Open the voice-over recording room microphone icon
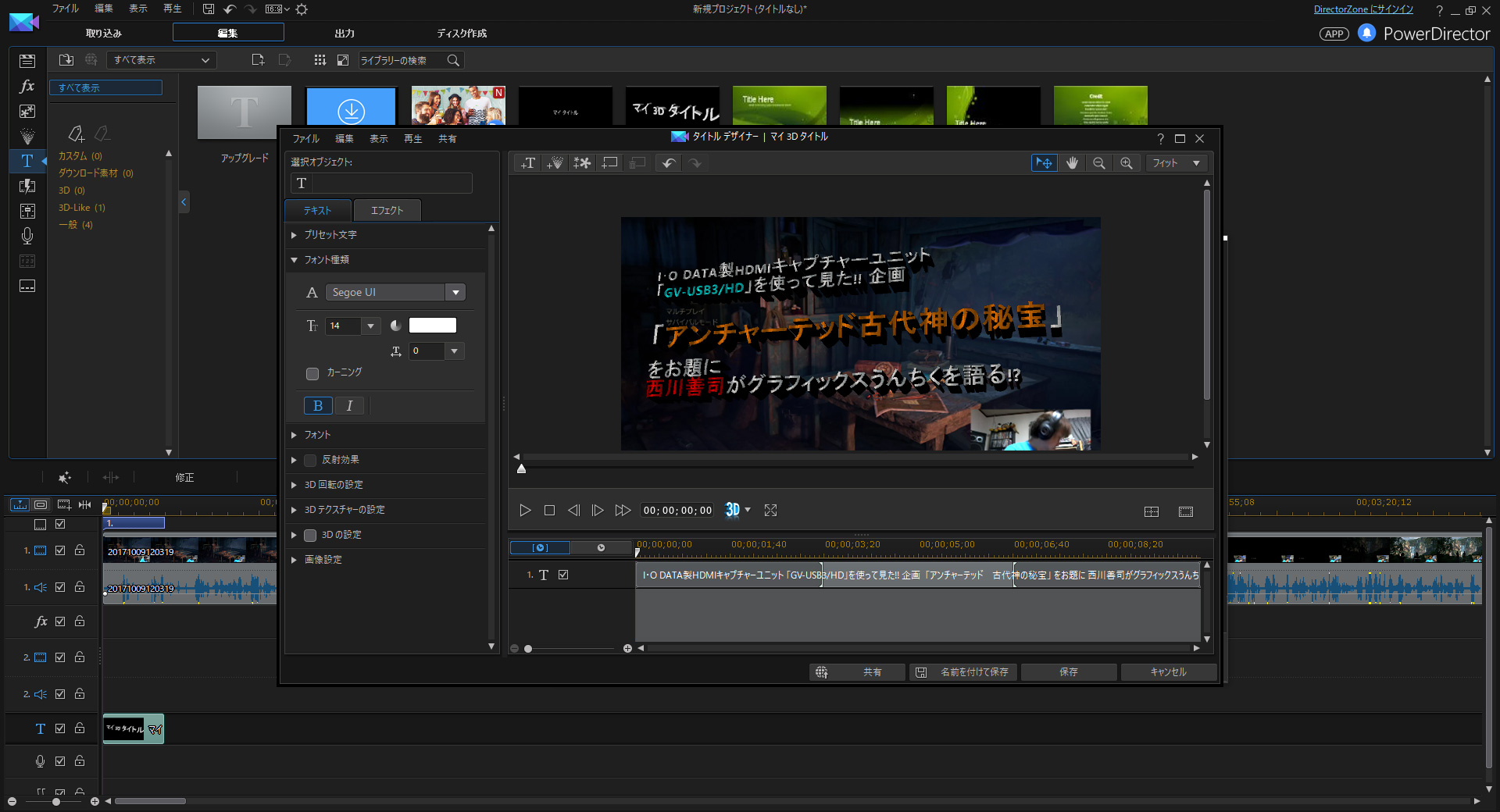The image size is (1500, 812). click(27, 236)
